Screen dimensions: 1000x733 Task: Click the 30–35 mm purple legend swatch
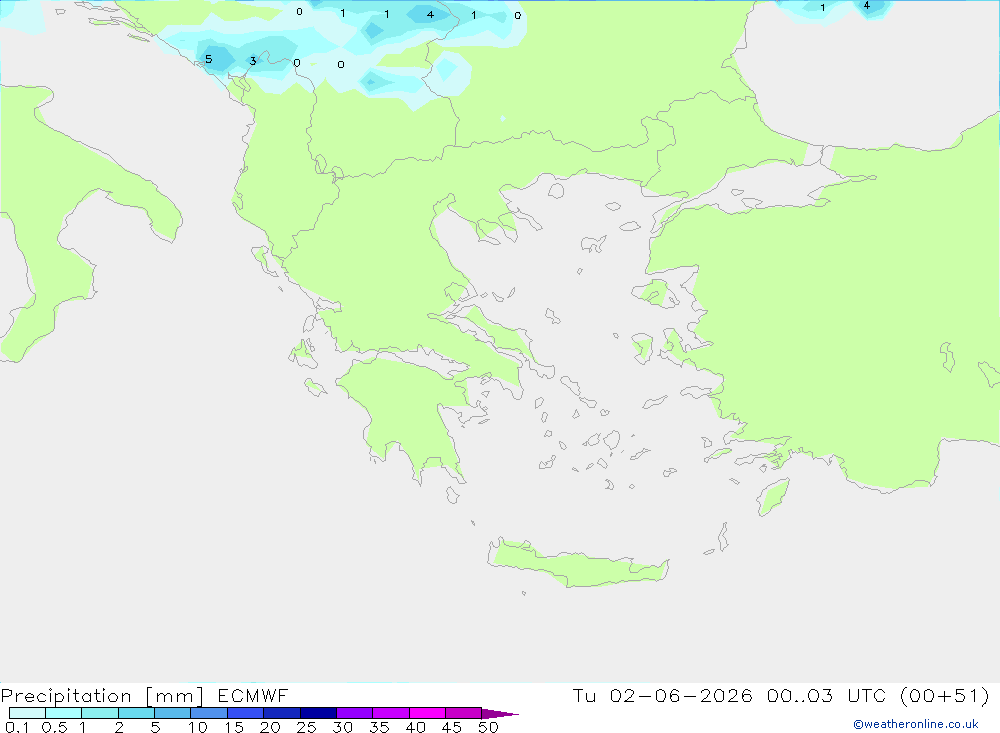pos(355,713)
